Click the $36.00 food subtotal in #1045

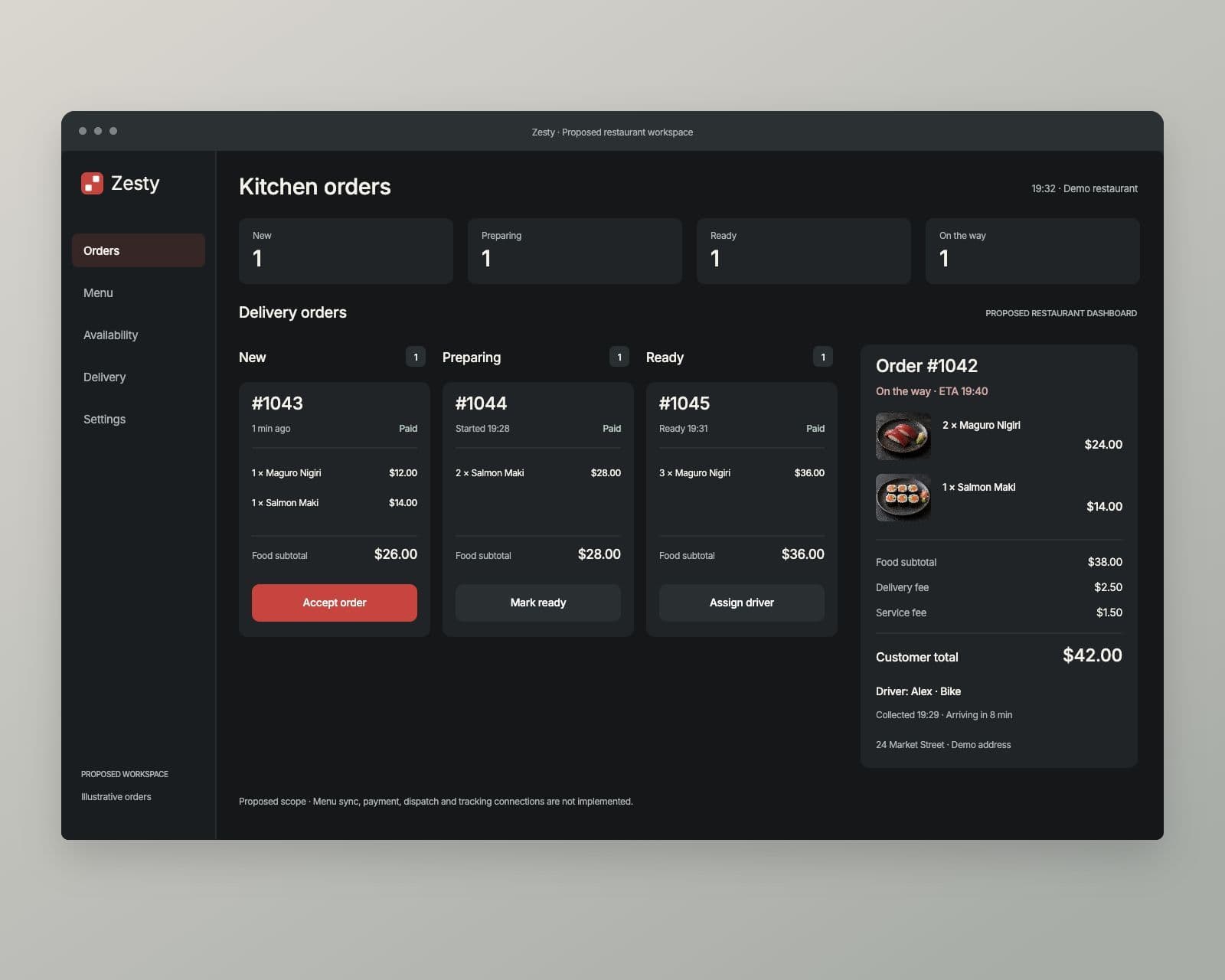tap(803, 554)
